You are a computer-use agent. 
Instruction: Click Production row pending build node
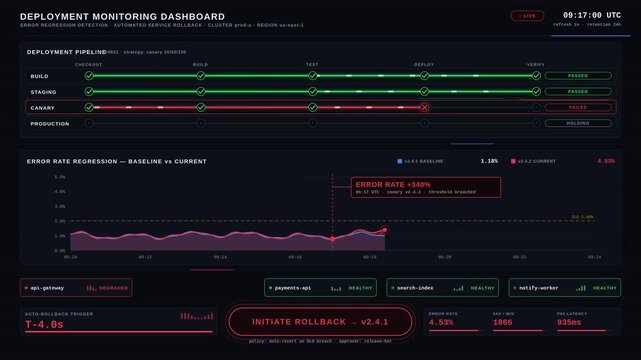click(200, 123)
